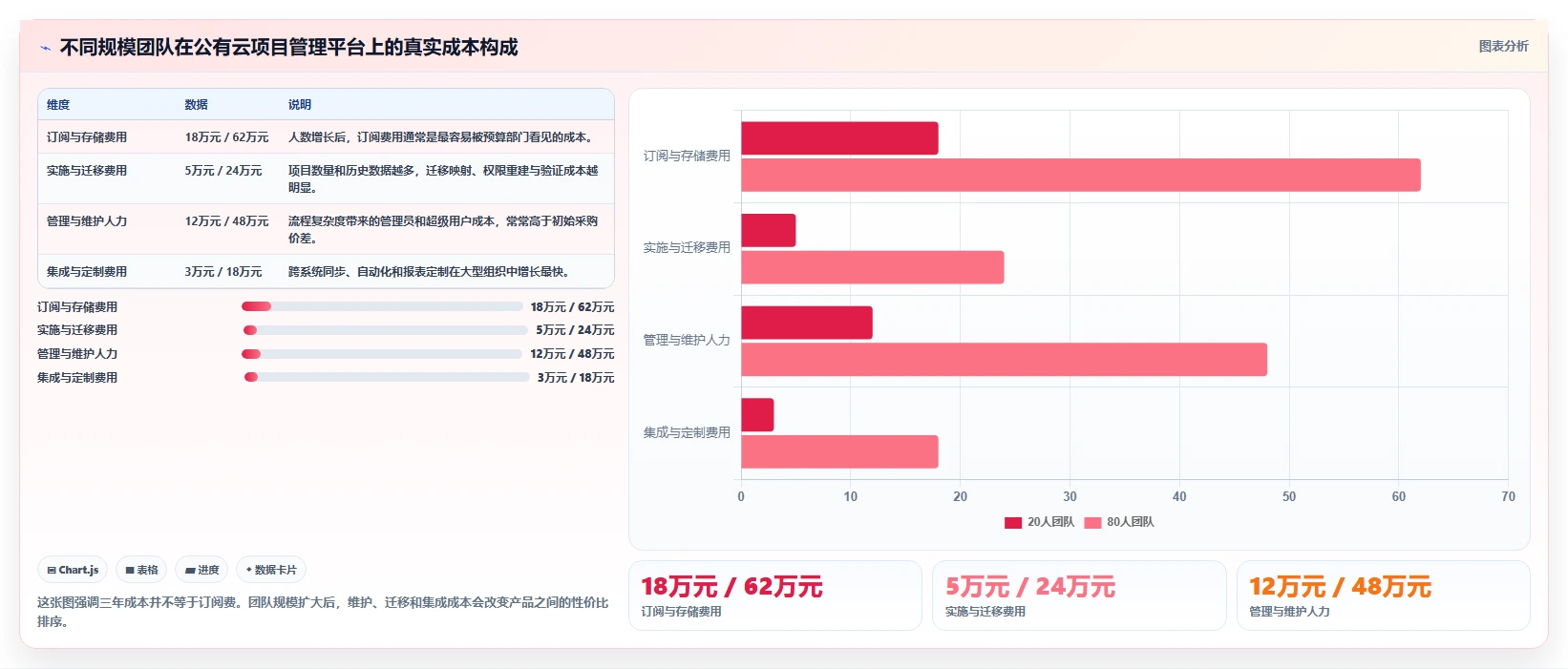Click the dark 20人团队 bar for 管理与维护人力
The height and width of the screenshot is (669, 1568).
(807, 323)
